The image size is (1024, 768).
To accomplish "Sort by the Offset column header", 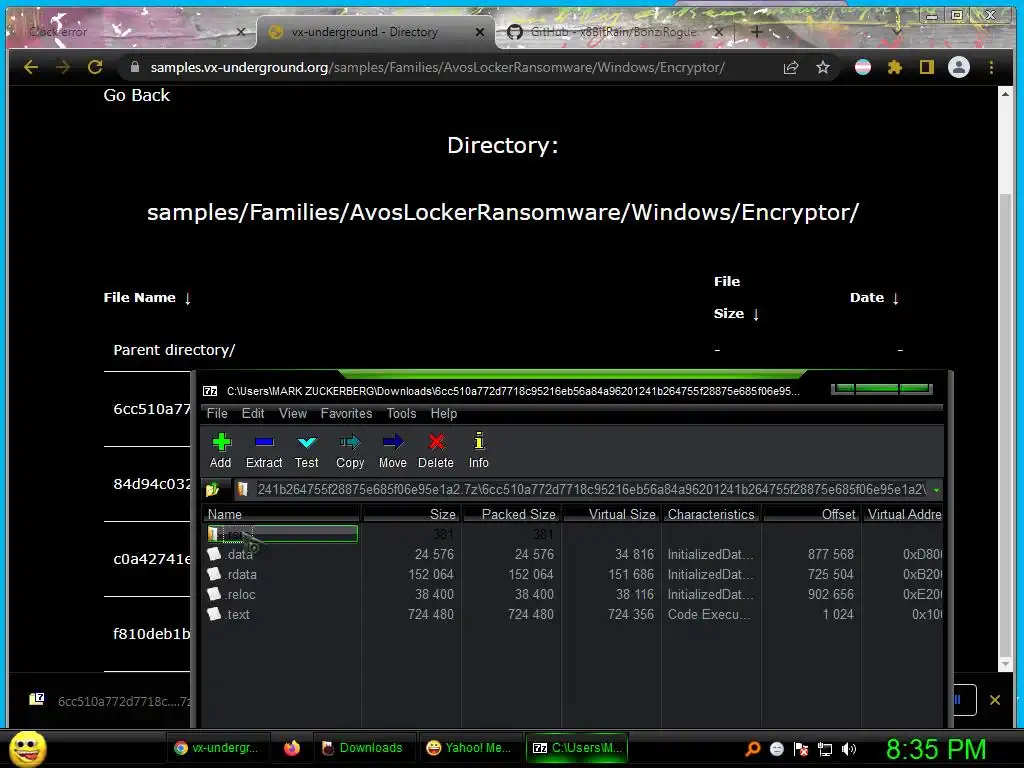I will click(x=812, y=515).
